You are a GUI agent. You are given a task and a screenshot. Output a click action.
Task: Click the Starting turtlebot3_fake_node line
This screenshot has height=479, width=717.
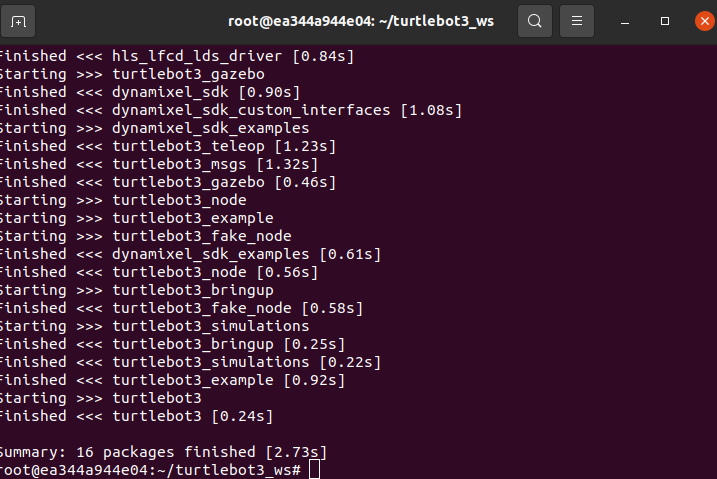point(145,236)
